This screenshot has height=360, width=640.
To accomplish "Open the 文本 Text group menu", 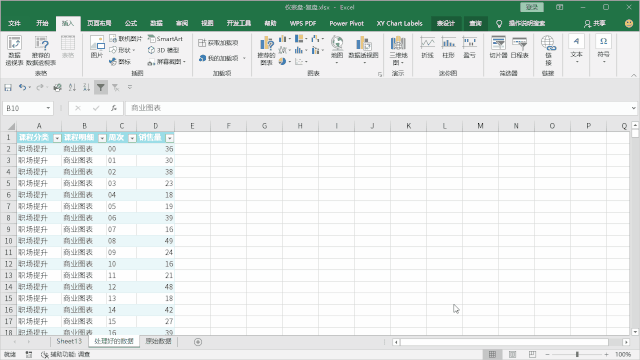I will click(576, 49).
